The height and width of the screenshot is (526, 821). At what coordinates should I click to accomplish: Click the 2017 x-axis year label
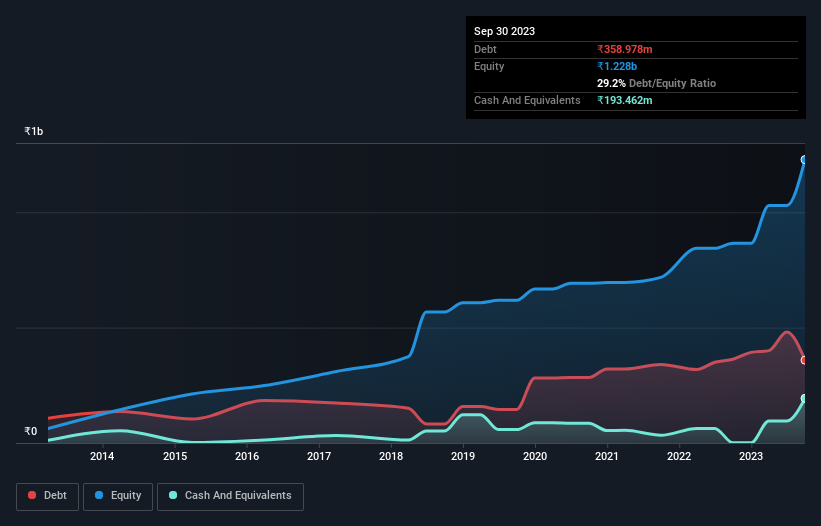(x=319, y=456)
